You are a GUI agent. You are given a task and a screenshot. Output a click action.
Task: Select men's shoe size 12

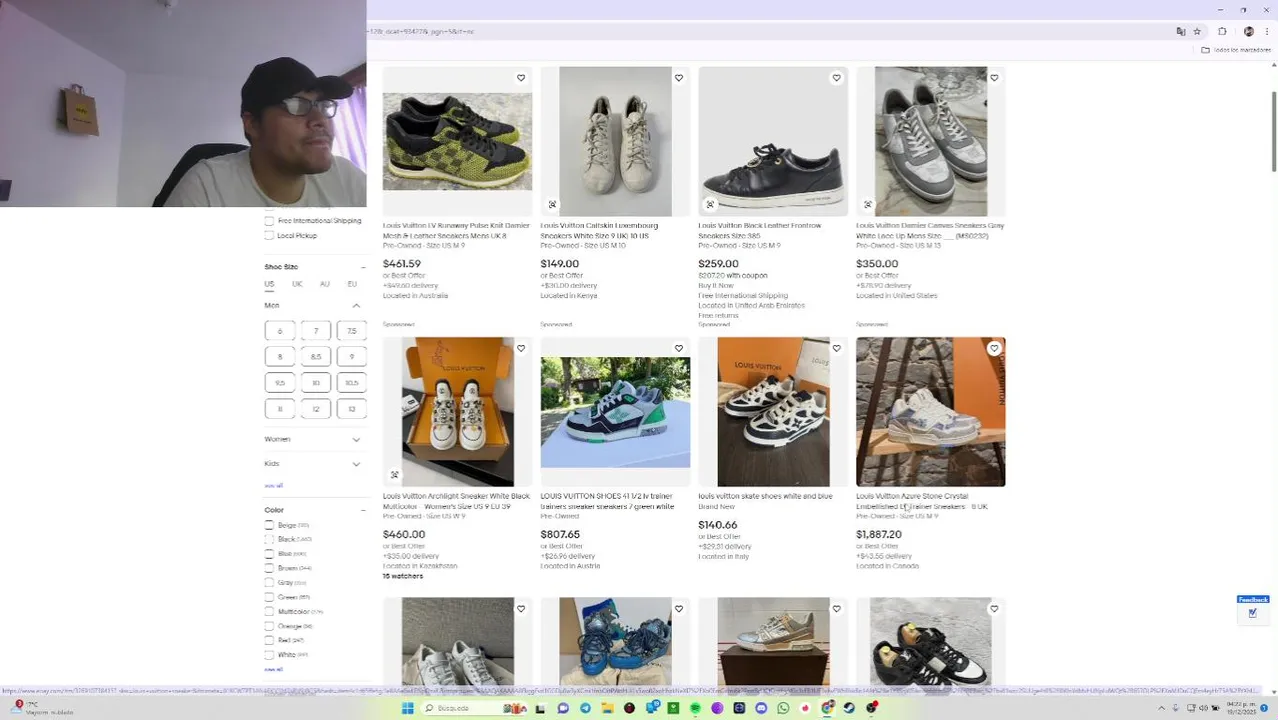click(316, 409)
